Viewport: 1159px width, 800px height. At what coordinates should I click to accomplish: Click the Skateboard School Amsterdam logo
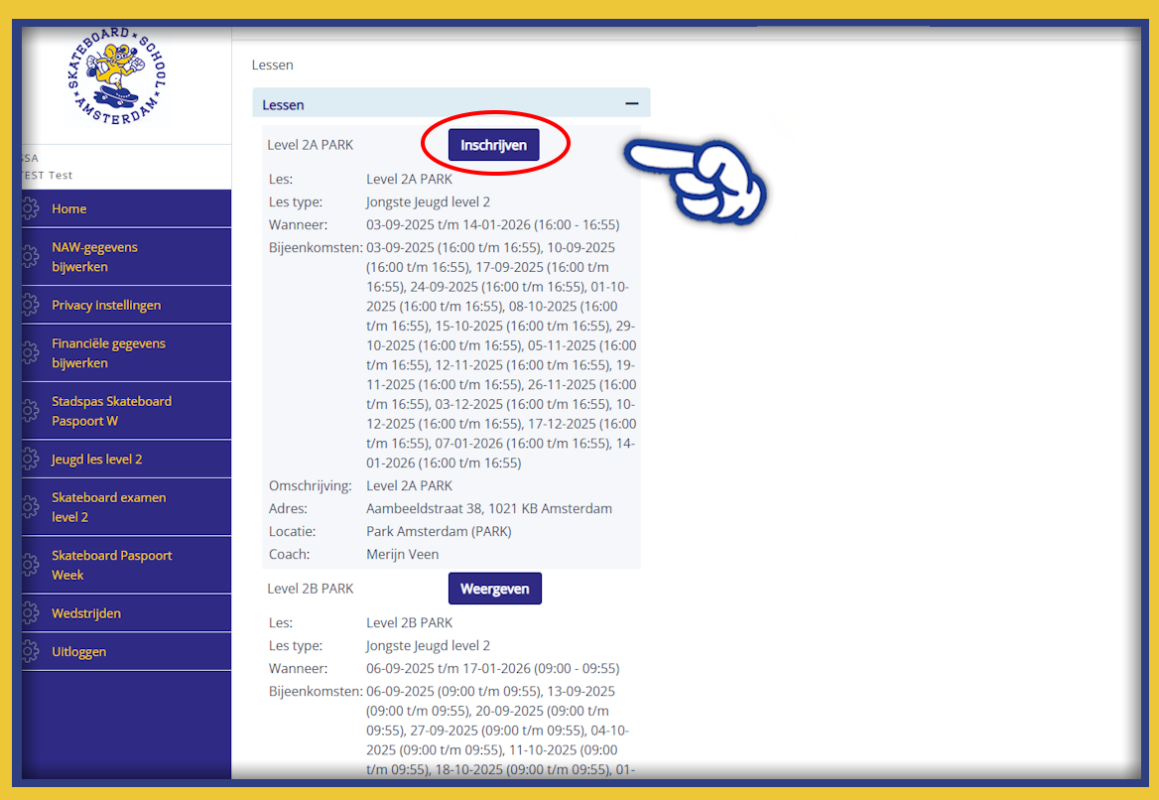pos(117,76)
